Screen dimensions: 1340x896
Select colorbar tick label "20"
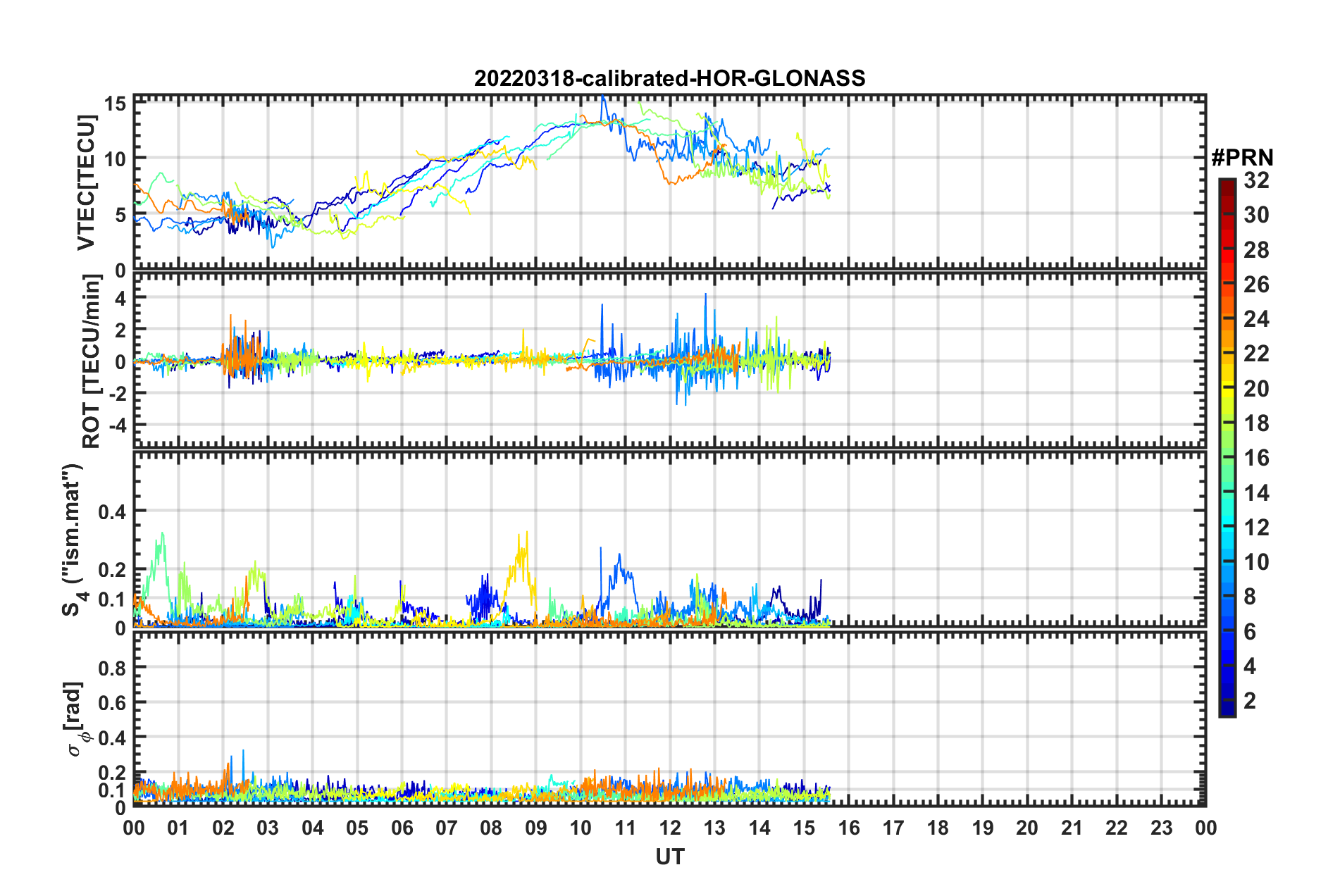click(1256, 389)
